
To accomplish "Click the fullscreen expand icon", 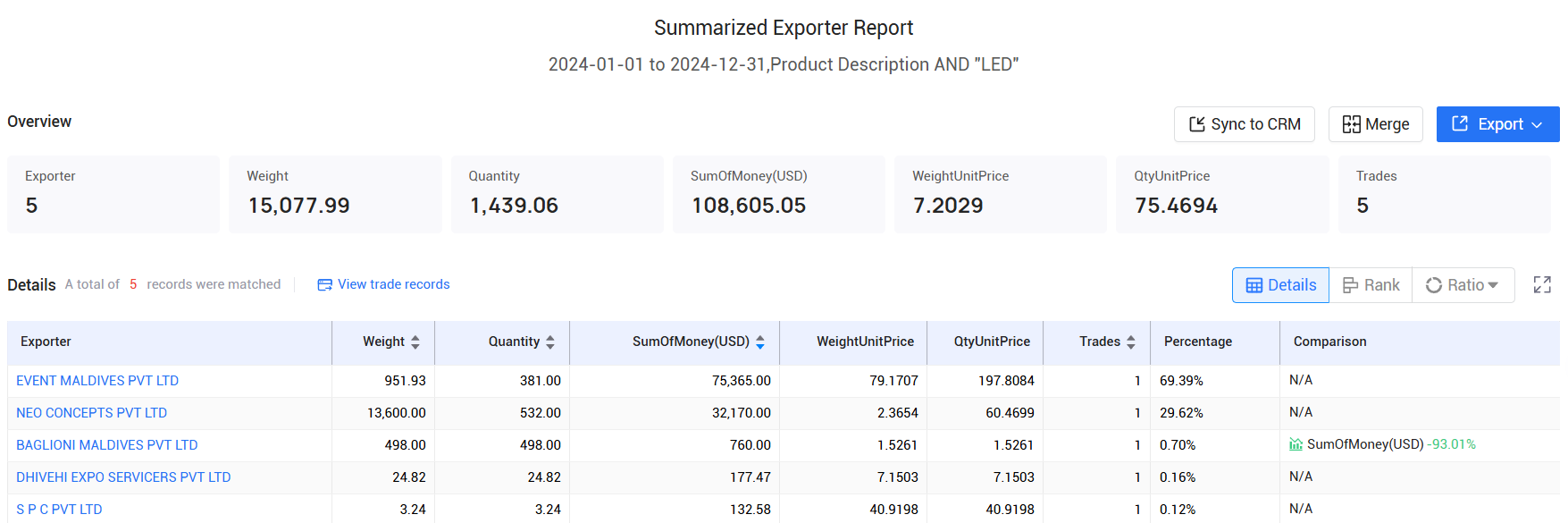I will 1542,285.
